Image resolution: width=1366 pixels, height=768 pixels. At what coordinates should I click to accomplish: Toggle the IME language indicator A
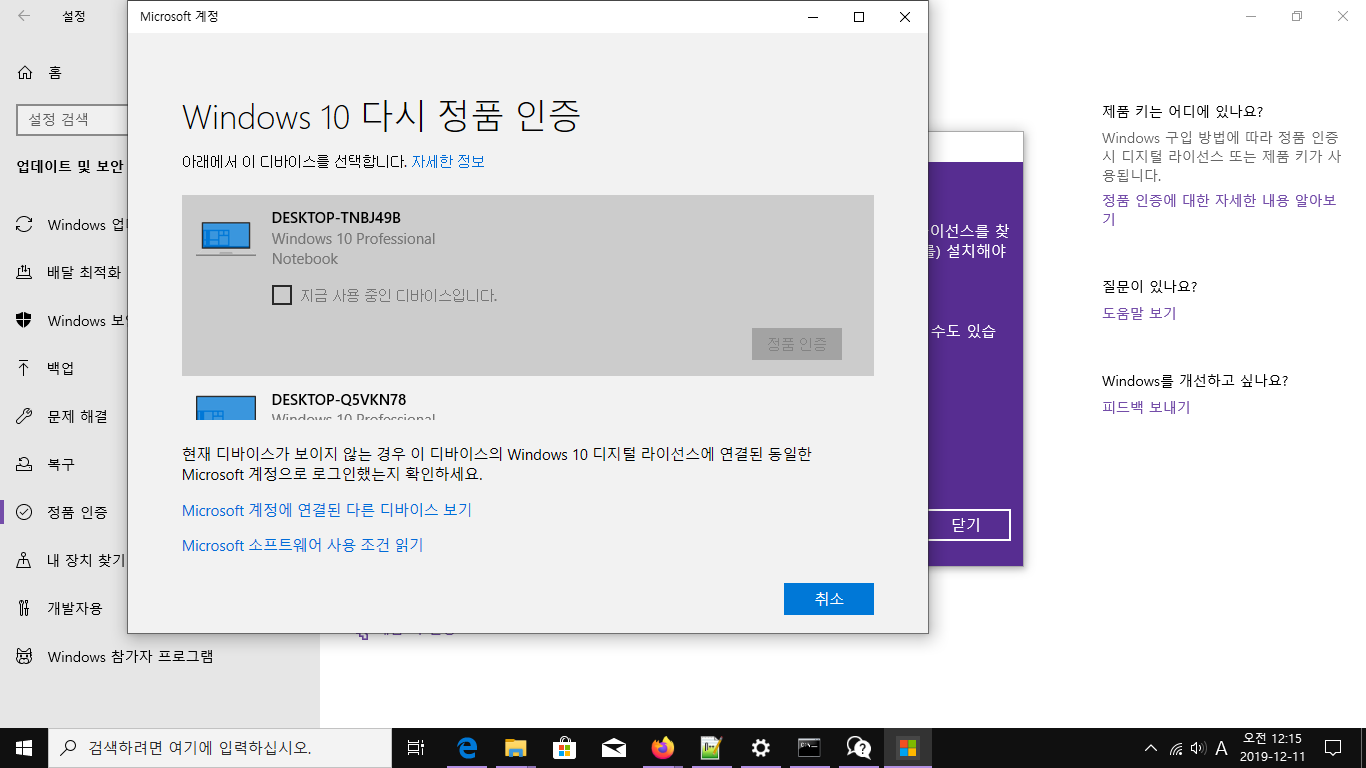pyautogui.click(x=1221, y=748)
